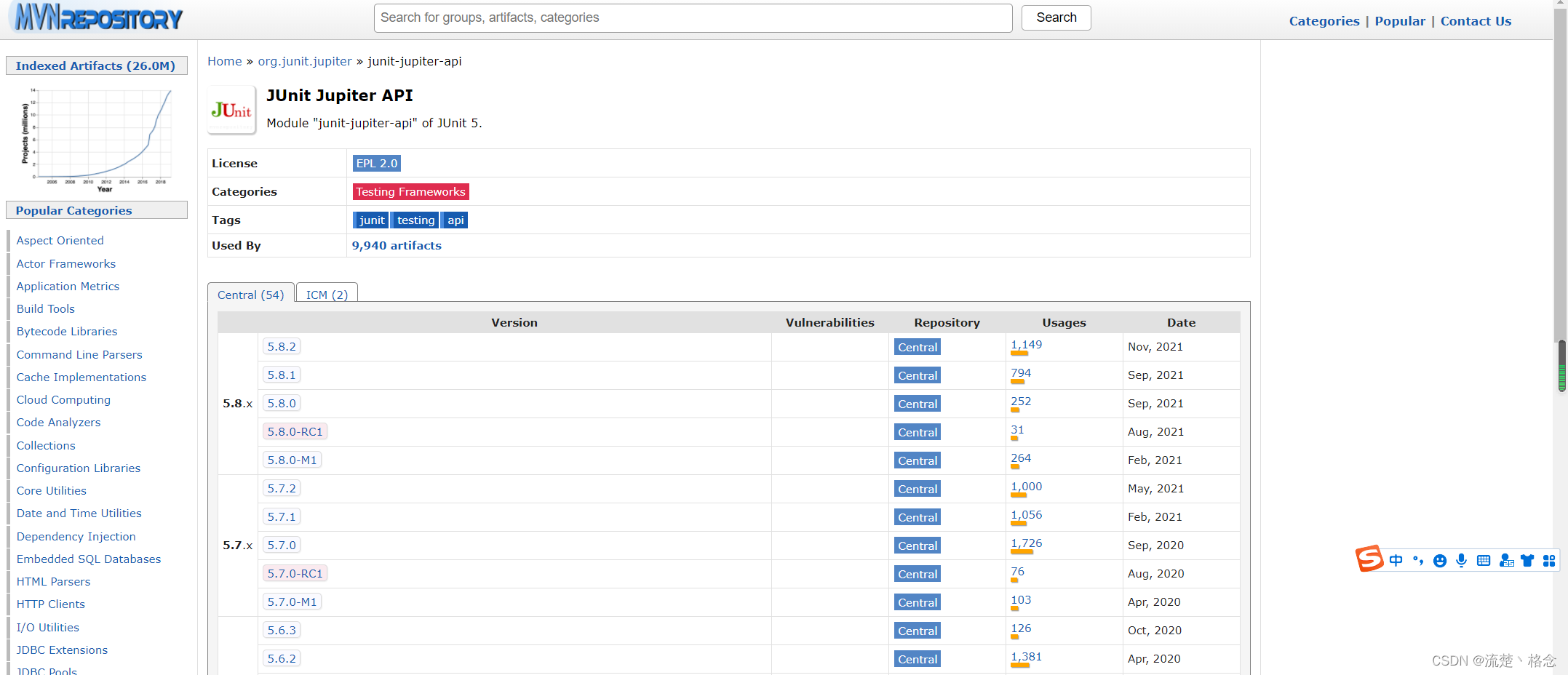The height and width of the screenshot is (675, 1568).
Task: Focus the search for groups, artifacts field
Action: [x=693, y=18]
